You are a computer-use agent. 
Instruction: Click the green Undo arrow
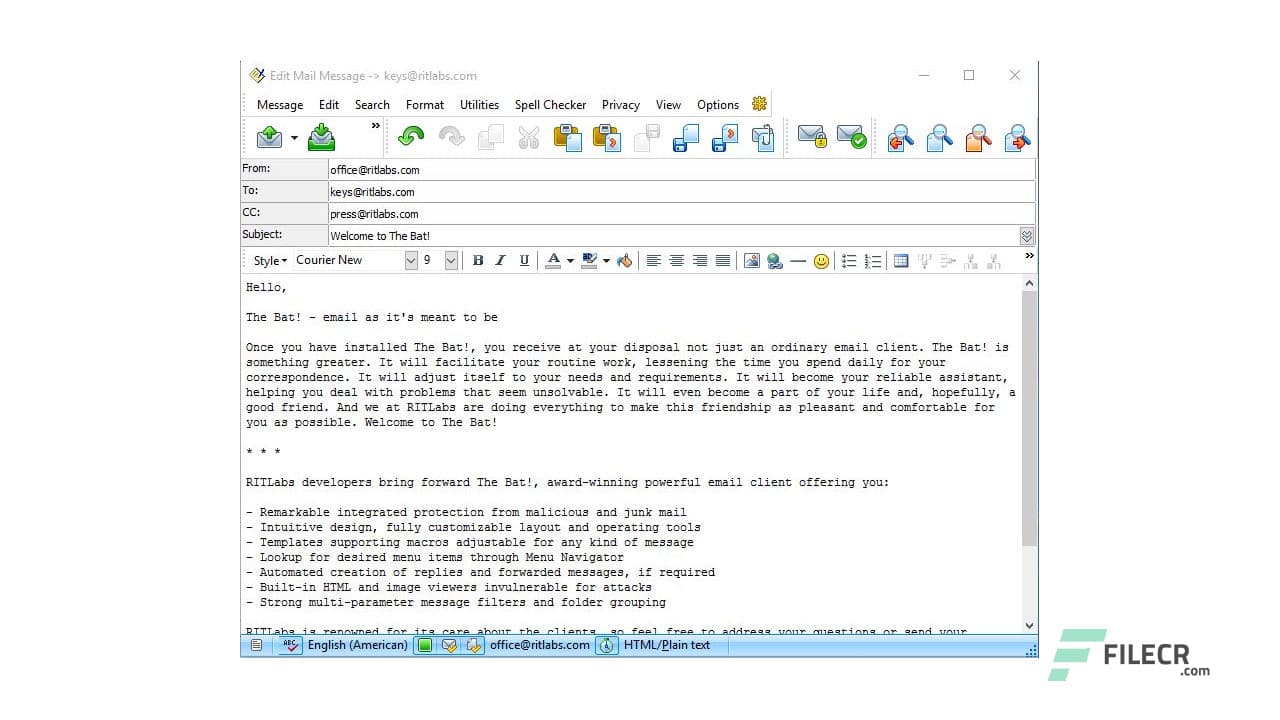point(410,137)
